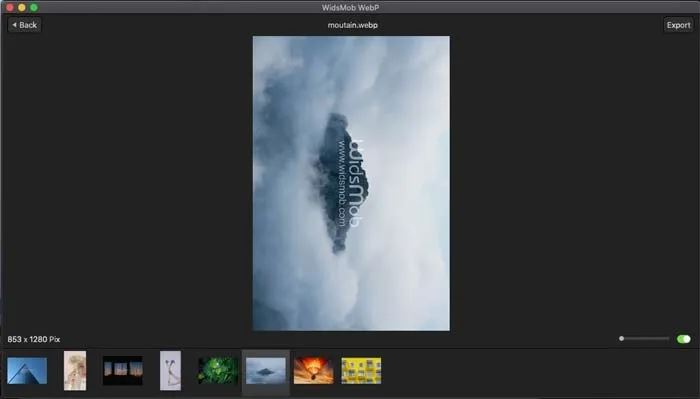
Task: Click the 853 x 1280 Pix dimensions label
Action: (34, 339)
